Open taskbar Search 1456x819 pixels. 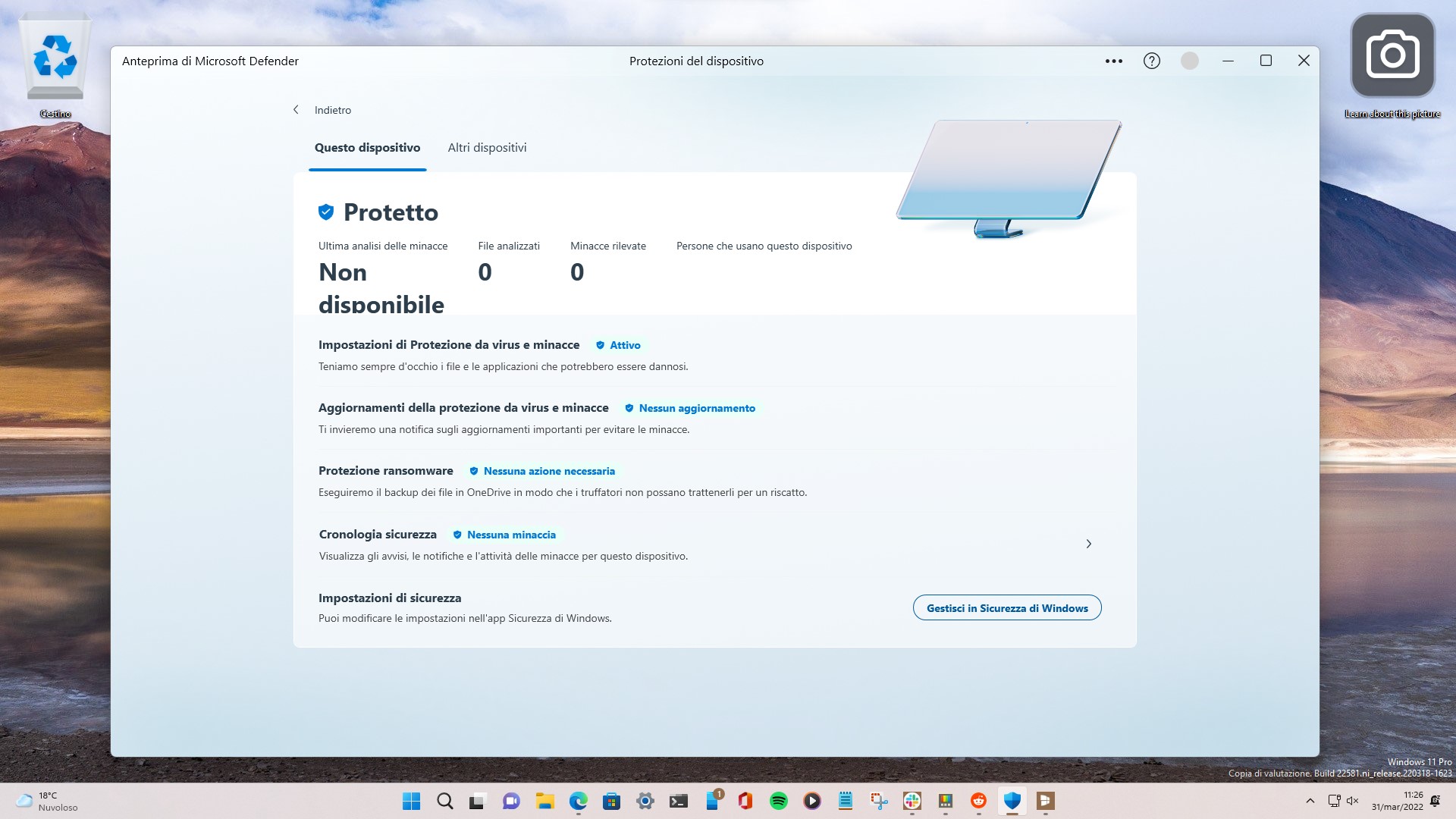click(x=445, y=801)
